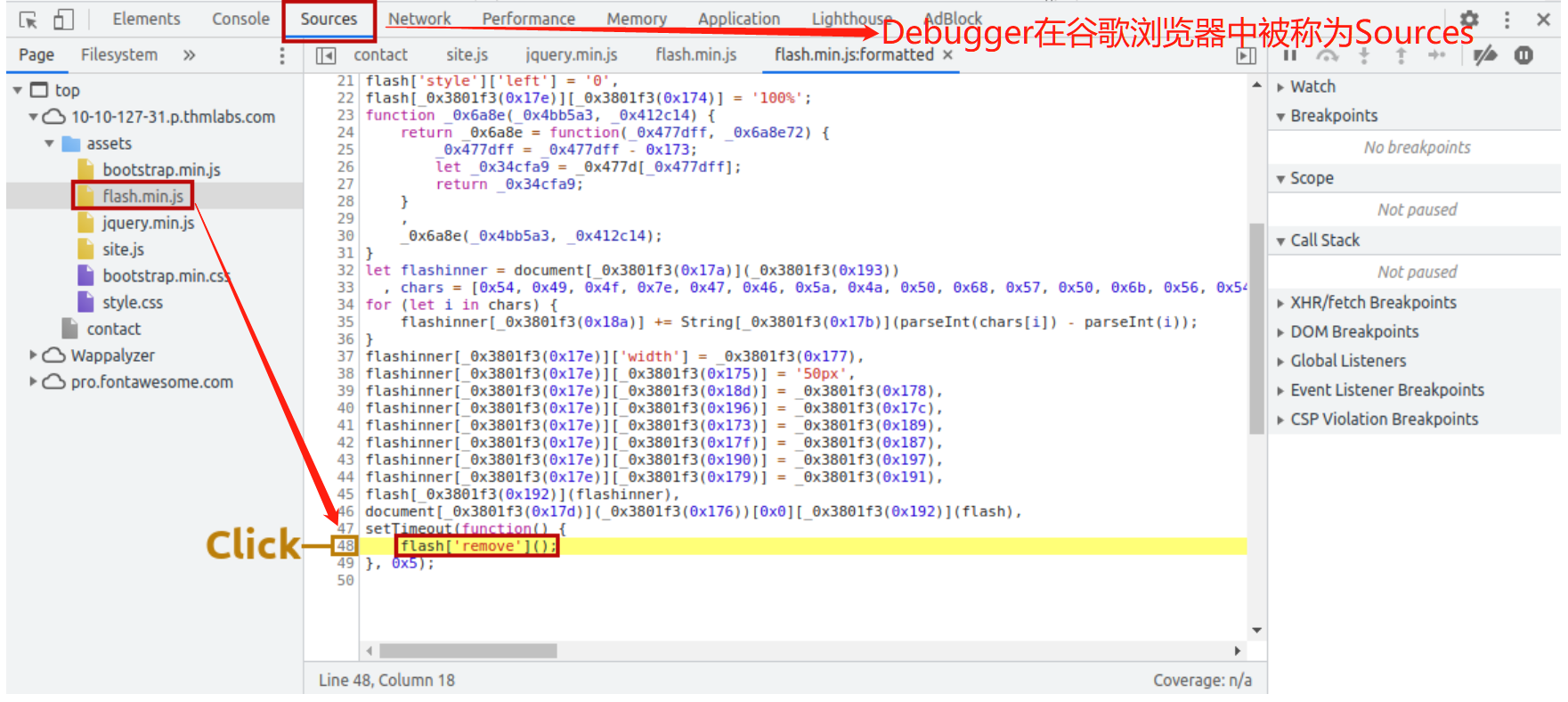Open the Console tab
The image size is (1568, 702).
click(240, 19)
